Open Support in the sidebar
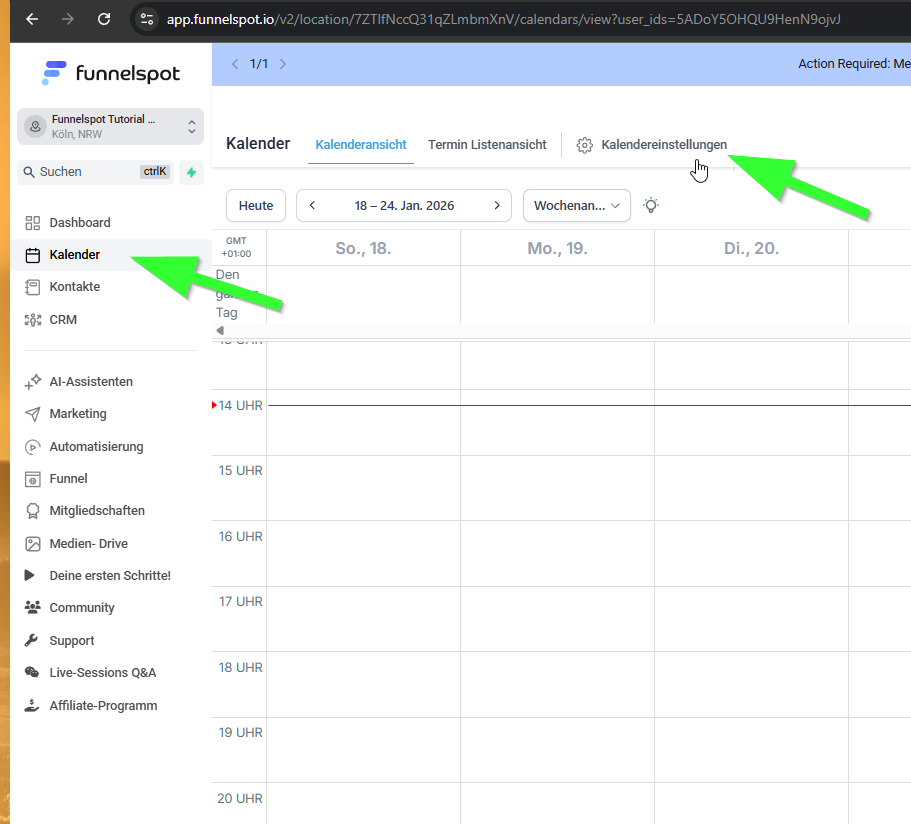This screenshot has width=911, height=824. click(71, 640)
